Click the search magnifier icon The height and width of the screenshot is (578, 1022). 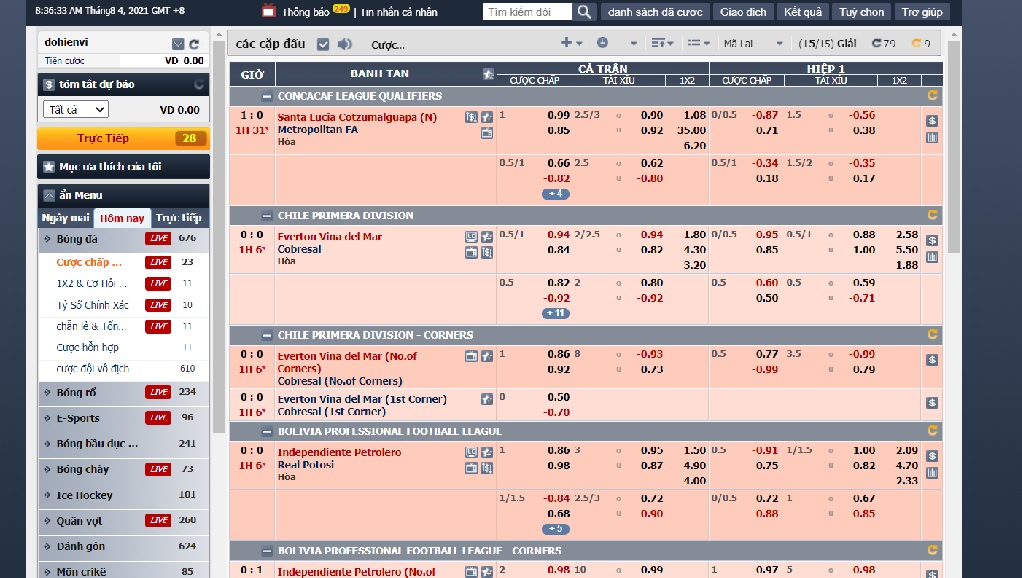tap(585, 12)
